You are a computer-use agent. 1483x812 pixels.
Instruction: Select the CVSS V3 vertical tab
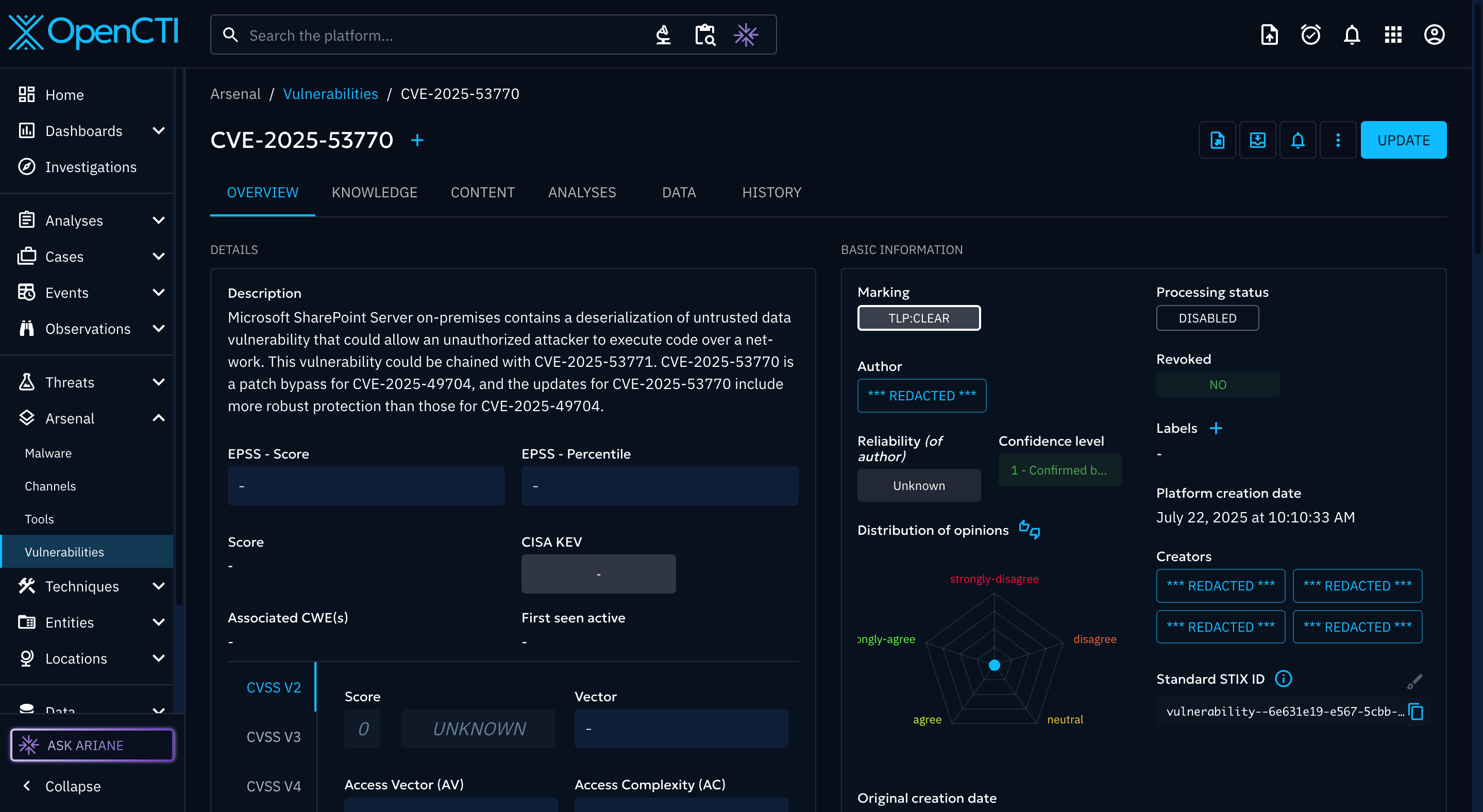coord(274,737)
